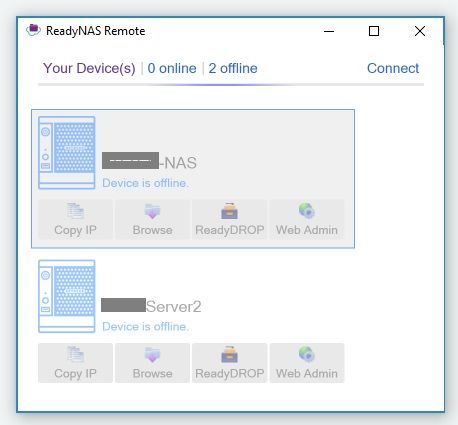
Task: Click the 'Your Device(s)' heading
Action: click(89, 69)
